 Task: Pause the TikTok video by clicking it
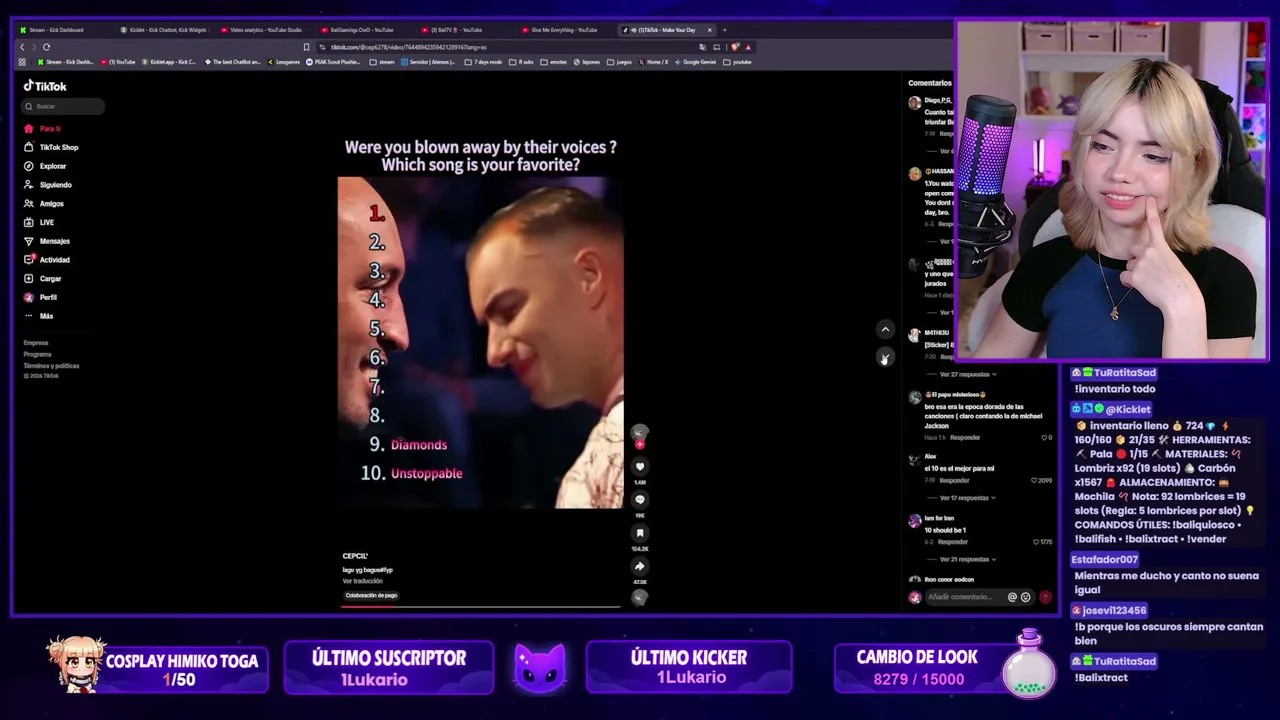pos(481,343)
